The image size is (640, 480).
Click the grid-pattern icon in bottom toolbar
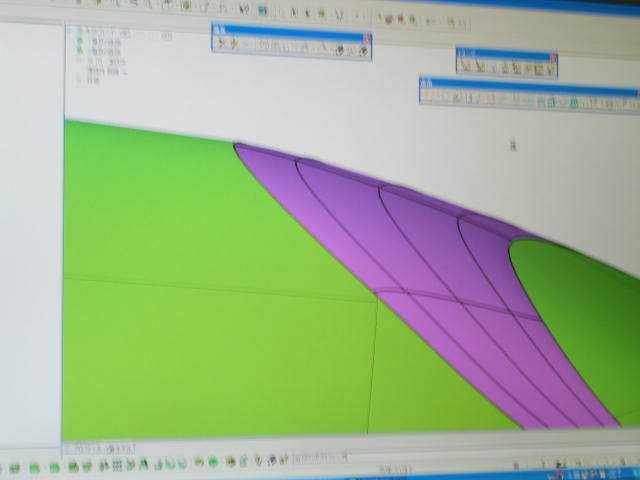point(117,464)
